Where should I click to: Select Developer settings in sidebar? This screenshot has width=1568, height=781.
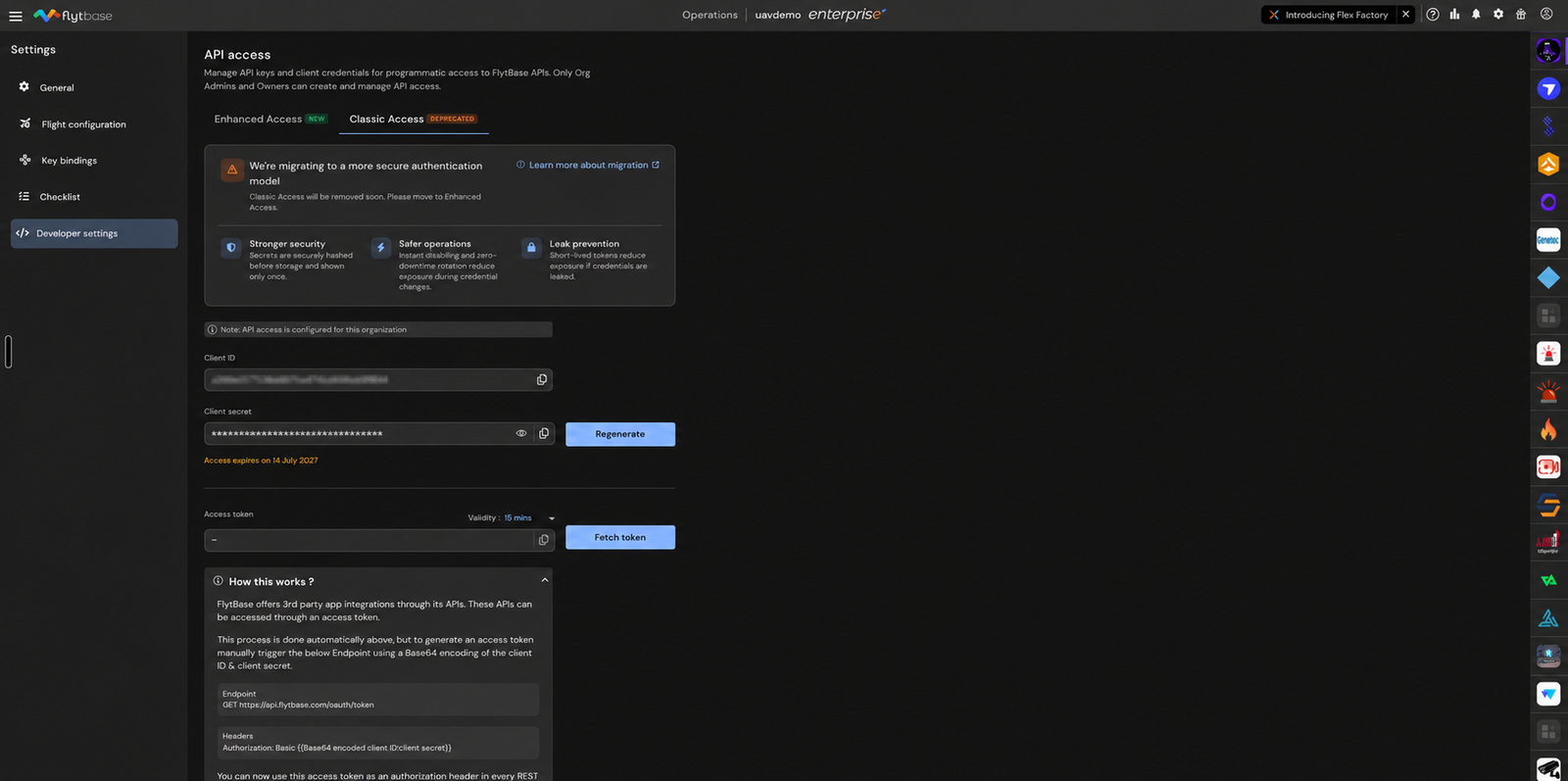point(94,233)
